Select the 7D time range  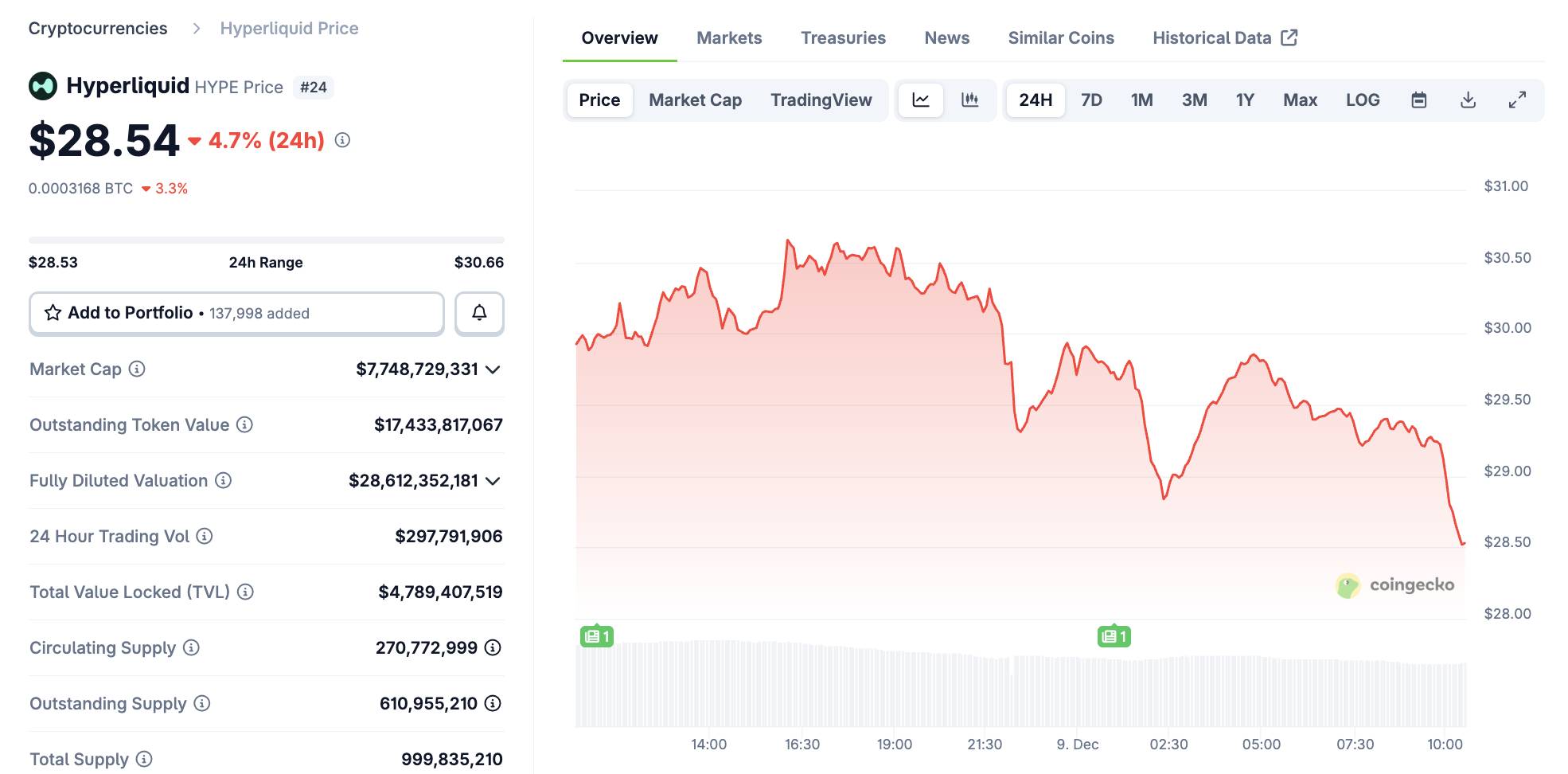(x=1091, y=100)
